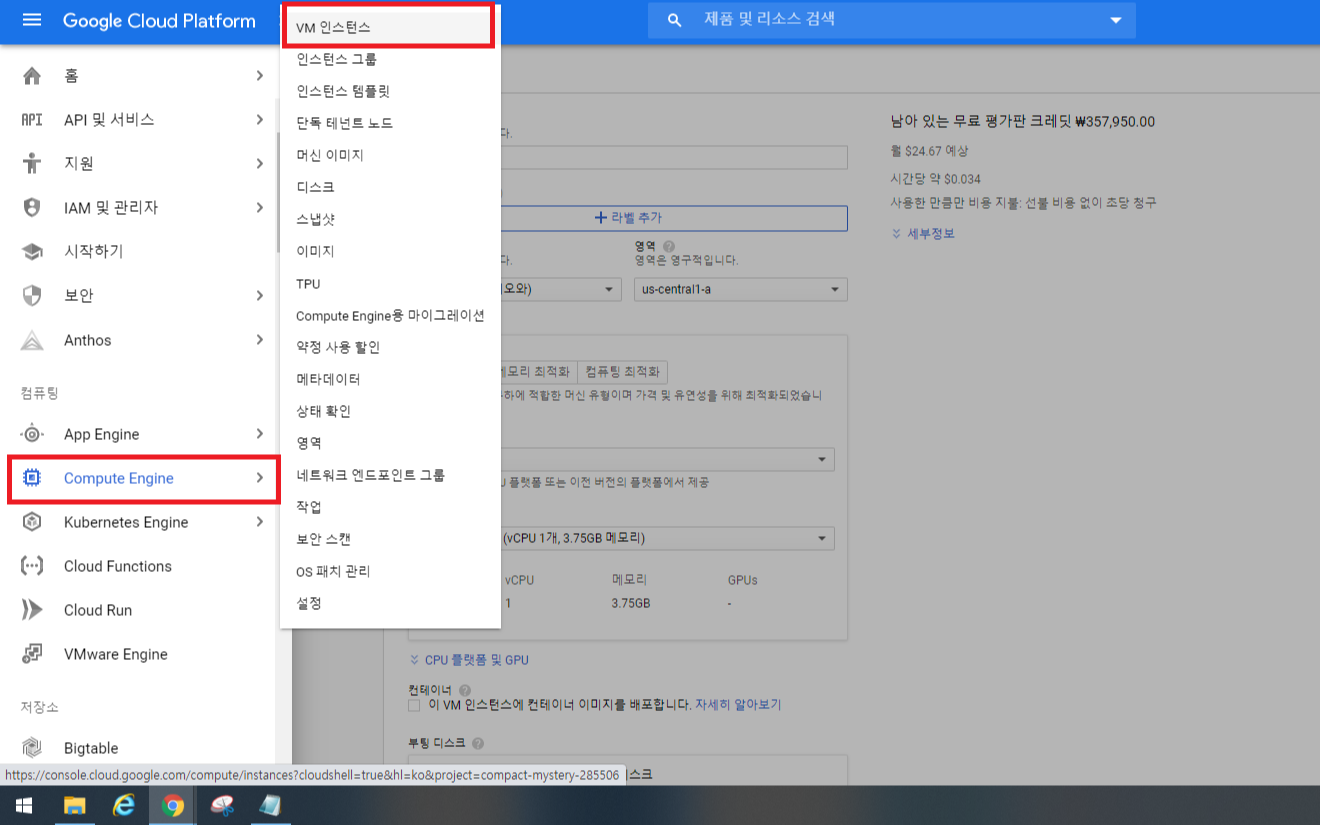Select 상태 확인 menu item
This screenshot has height=825, width=1320.
point(390,411)
